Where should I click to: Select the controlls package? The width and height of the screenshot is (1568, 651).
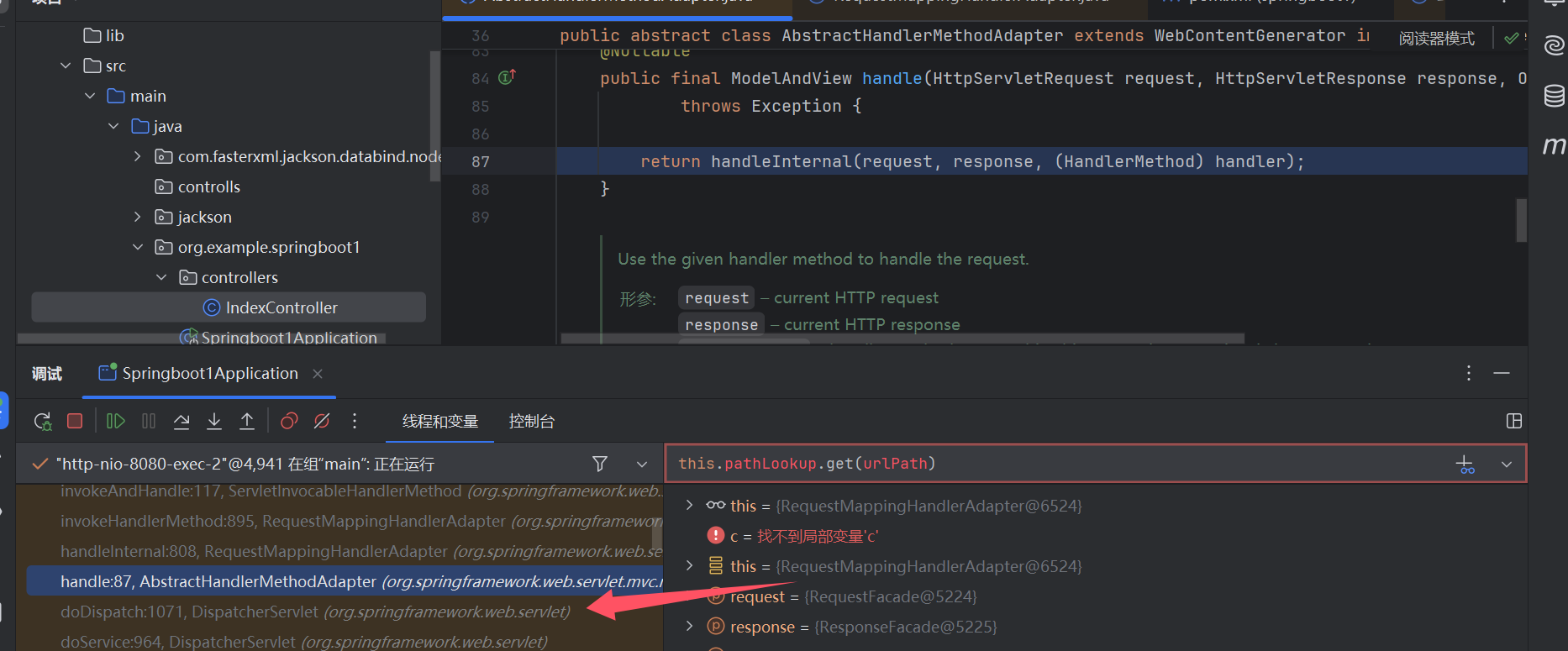(198, 186)
